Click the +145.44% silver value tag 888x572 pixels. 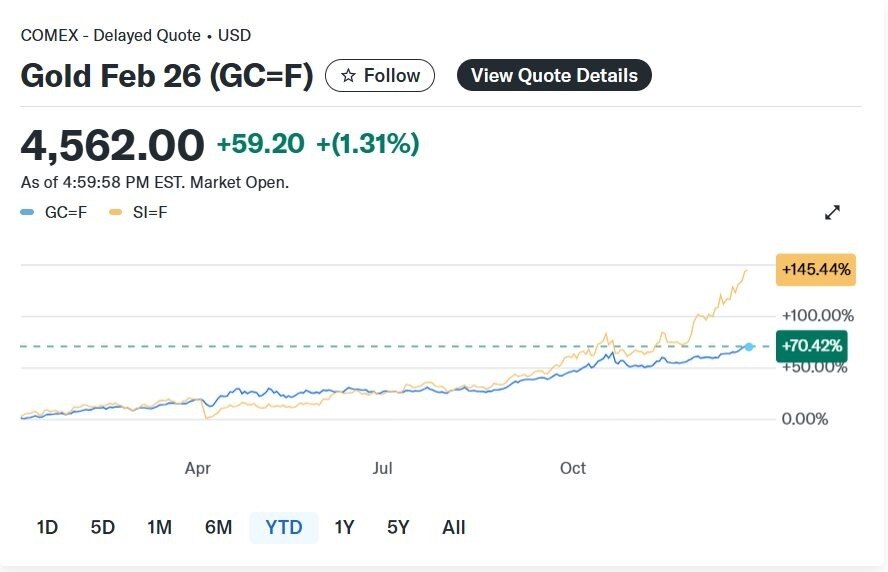pos(816,270)
